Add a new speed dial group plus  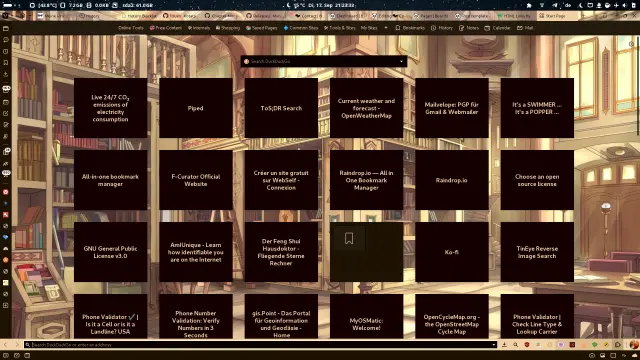pos(386,28)
